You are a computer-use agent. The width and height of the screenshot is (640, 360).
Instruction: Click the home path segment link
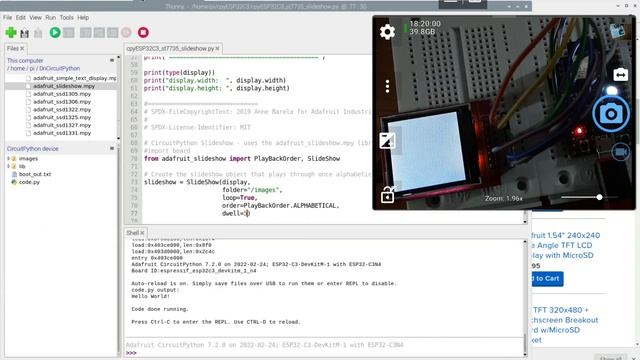click(18, 69)
